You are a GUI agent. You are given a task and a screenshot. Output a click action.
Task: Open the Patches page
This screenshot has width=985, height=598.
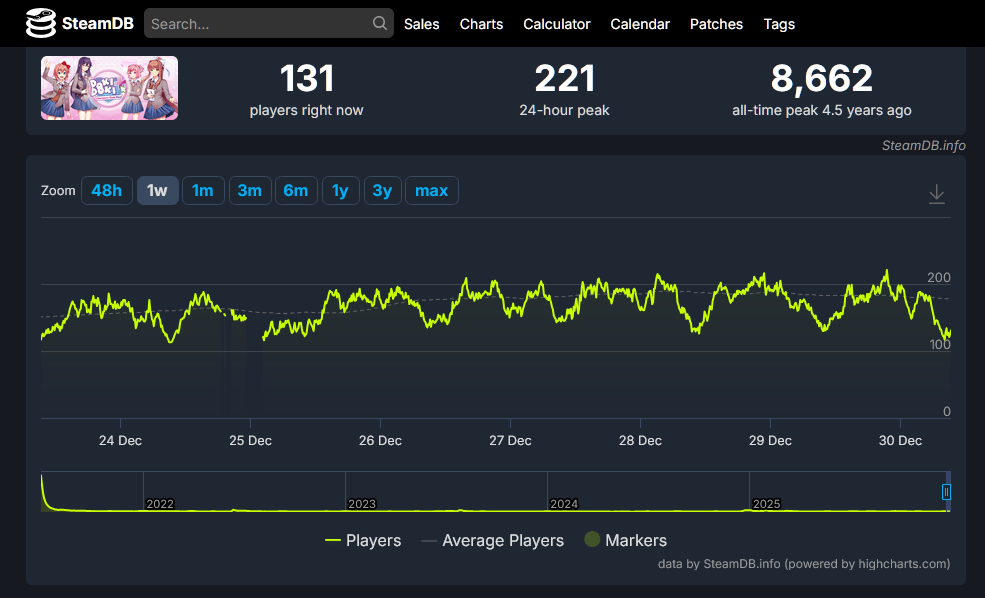point(716,24)
